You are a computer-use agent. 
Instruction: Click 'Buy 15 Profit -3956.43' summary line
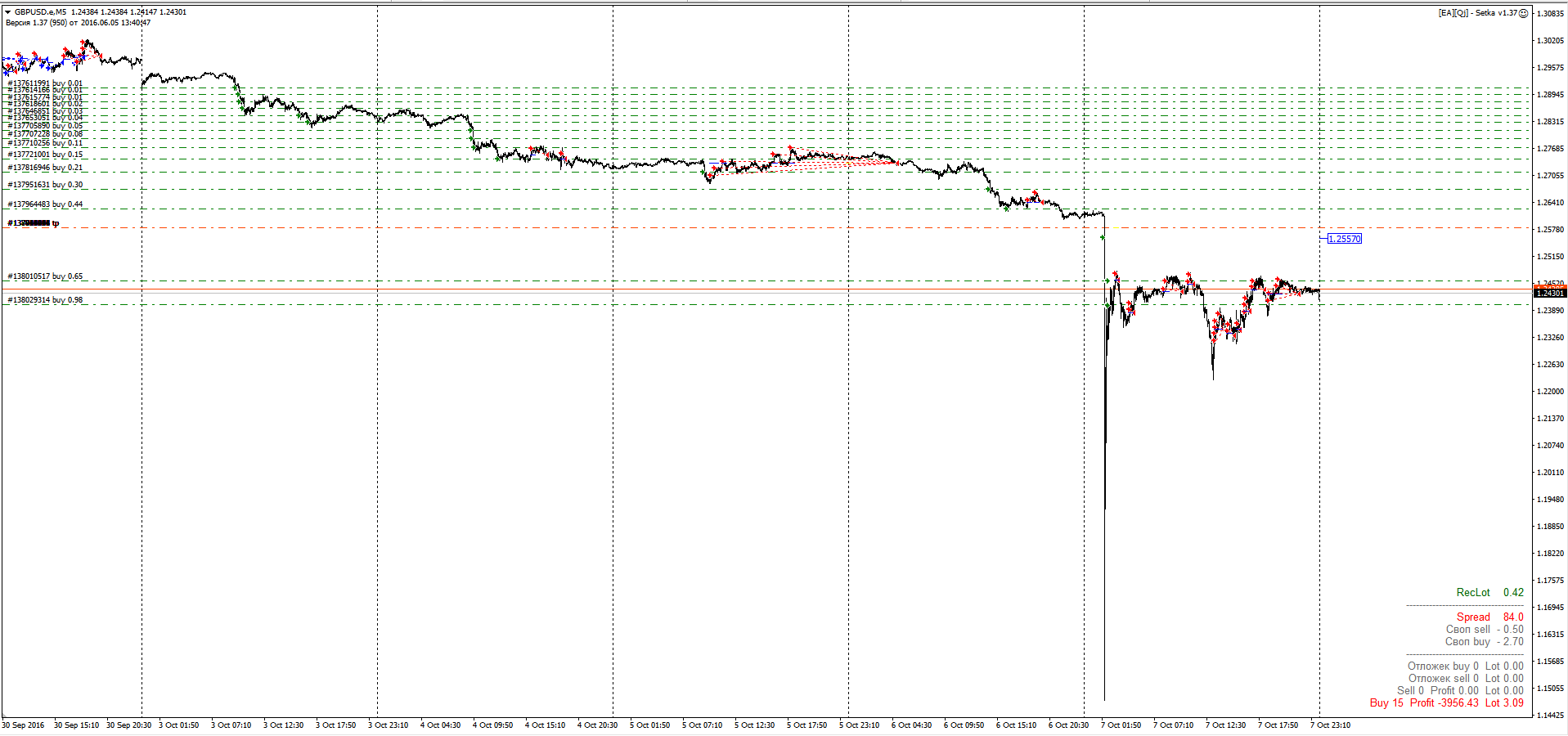tap(1446, 703)
